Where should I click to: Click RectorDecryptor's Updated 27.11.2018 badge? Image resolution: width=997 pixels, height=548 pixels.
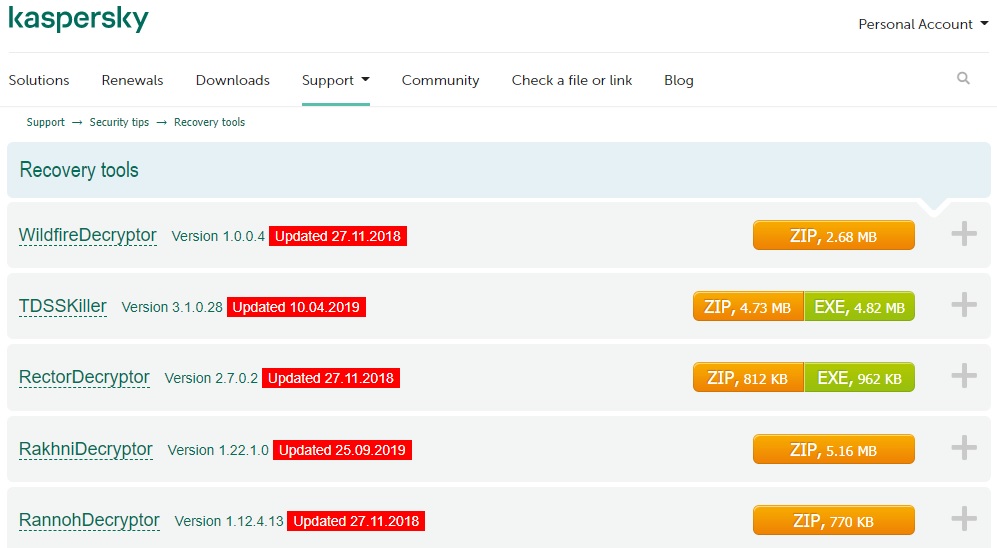point(331,378)
